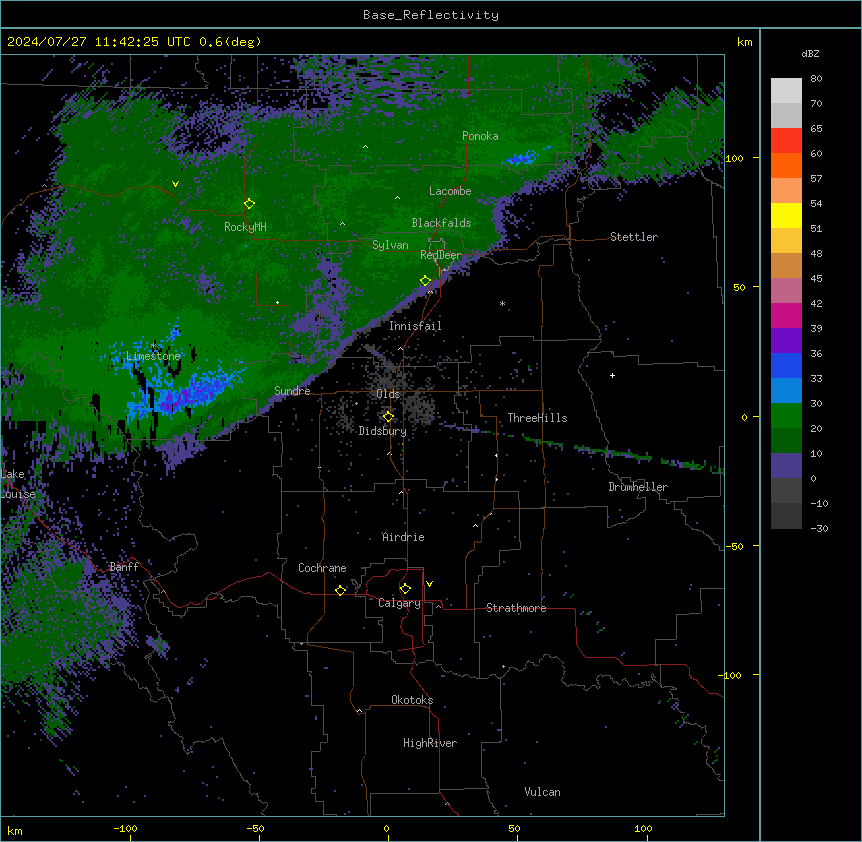
Task: Click the yellow diamond marker above RockyMH
Action: tap(249, 204)
